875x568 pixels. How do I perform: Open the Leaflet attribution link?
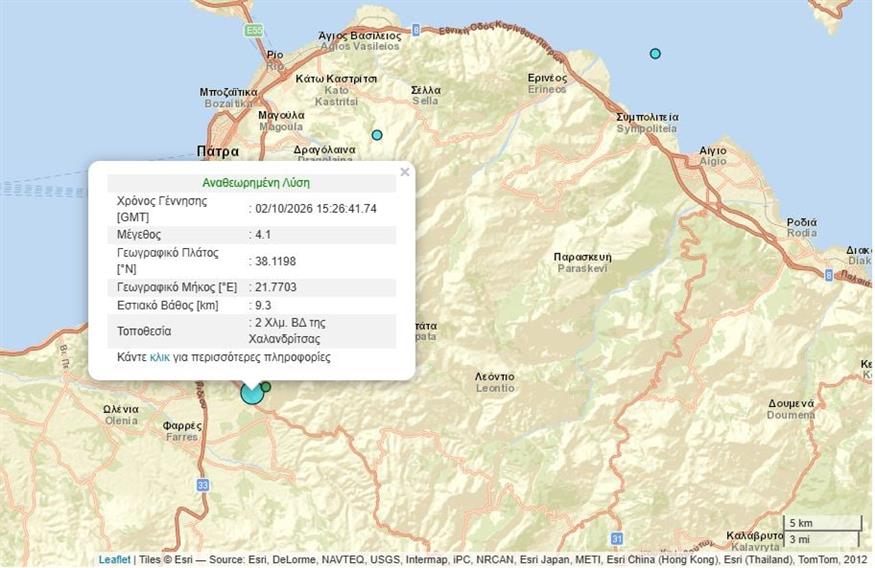tap(114, 559)
